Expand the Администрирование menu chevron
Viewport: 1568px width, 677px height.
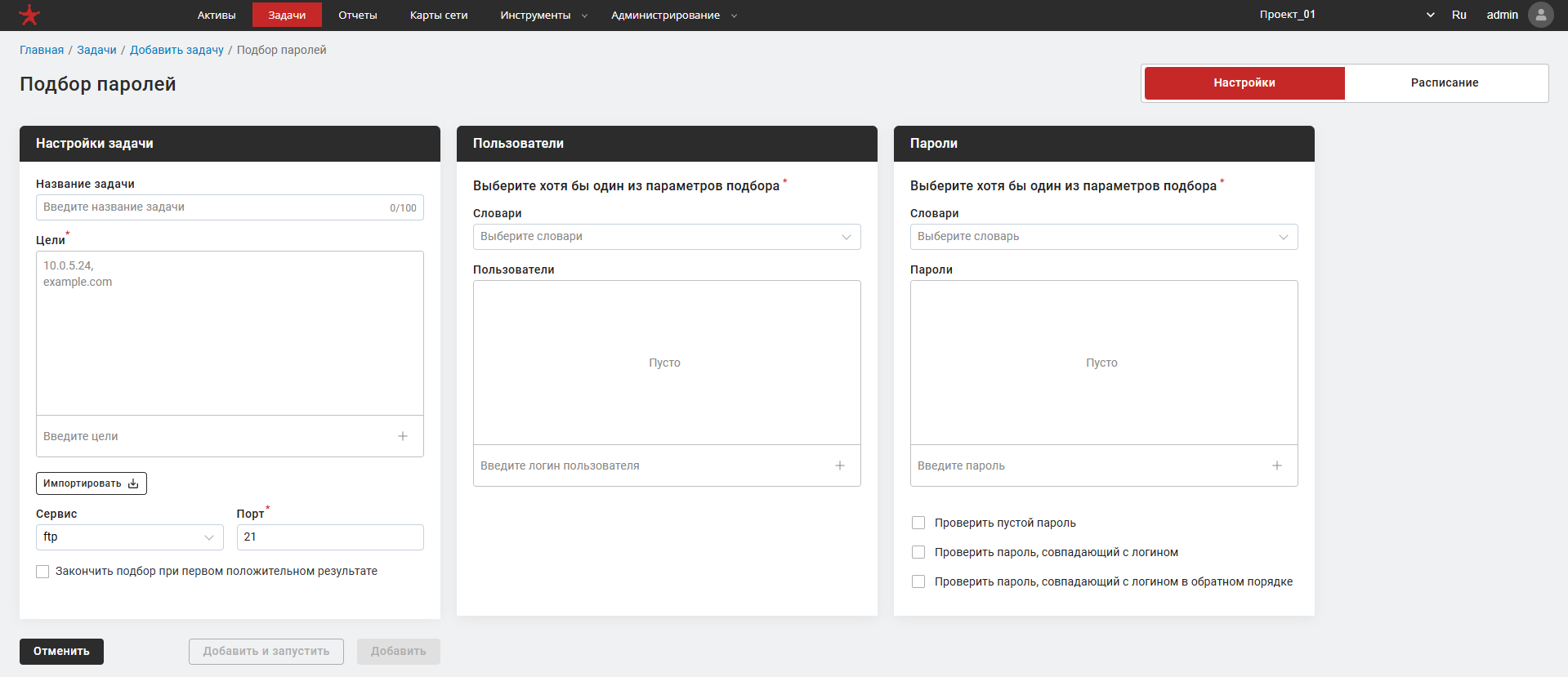[734, 16]
